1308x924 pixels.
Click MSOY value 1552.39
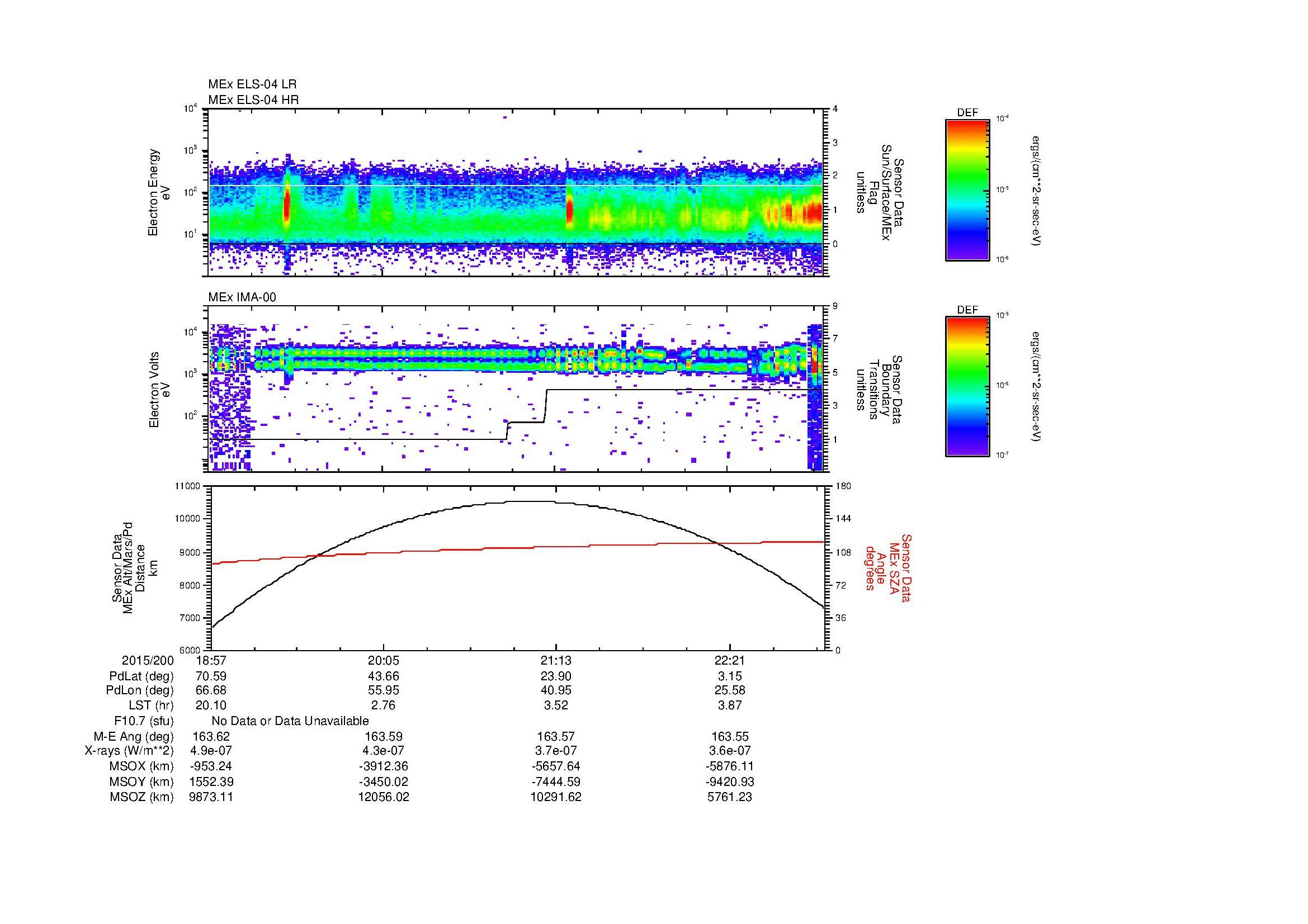211,781
